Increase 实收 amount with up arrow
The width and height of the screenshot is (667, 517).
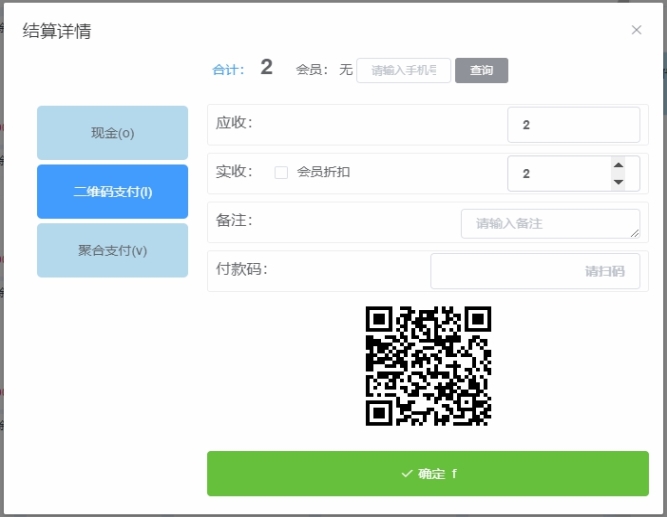619,165
